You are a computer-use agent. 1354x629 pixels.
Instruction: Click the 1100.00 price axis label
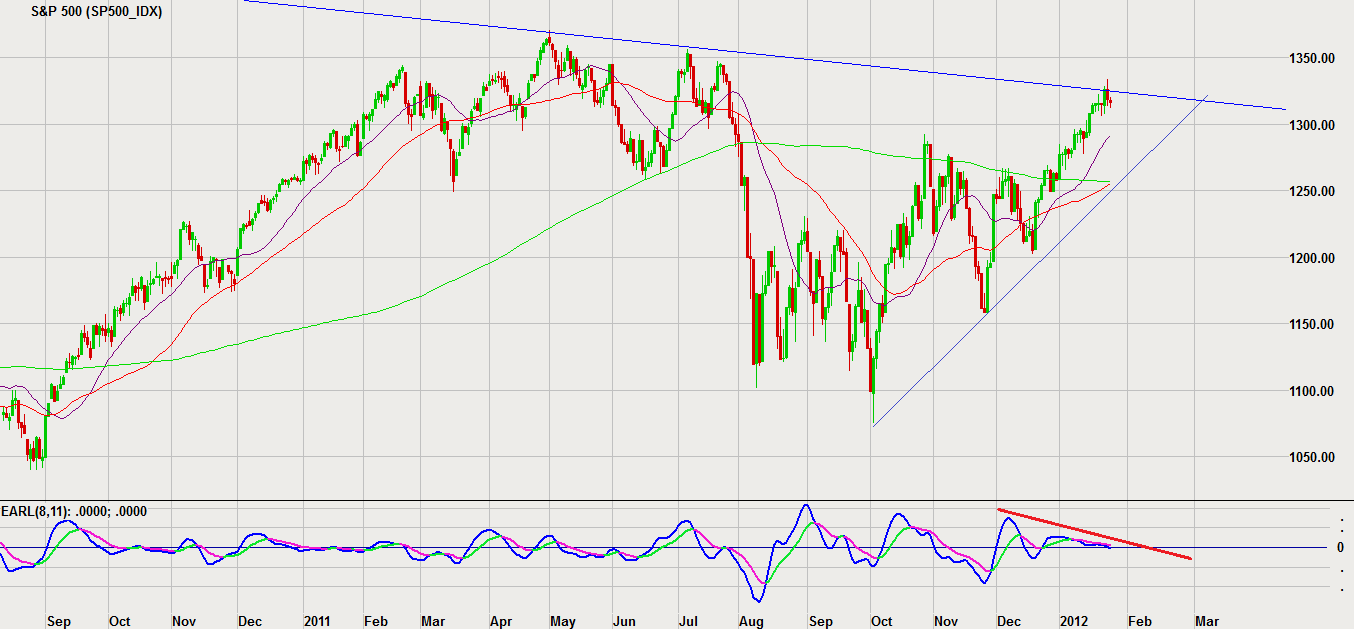[x=1311, y=391]
